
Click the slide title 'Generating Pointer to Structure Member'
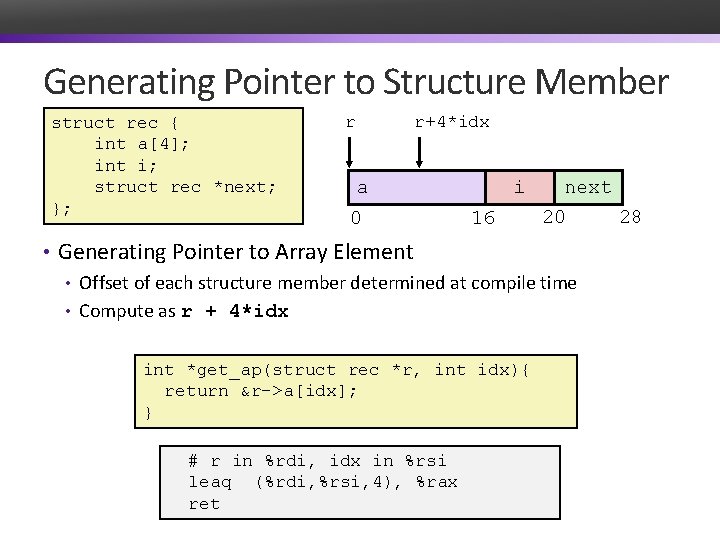click(x=356, y=82)
